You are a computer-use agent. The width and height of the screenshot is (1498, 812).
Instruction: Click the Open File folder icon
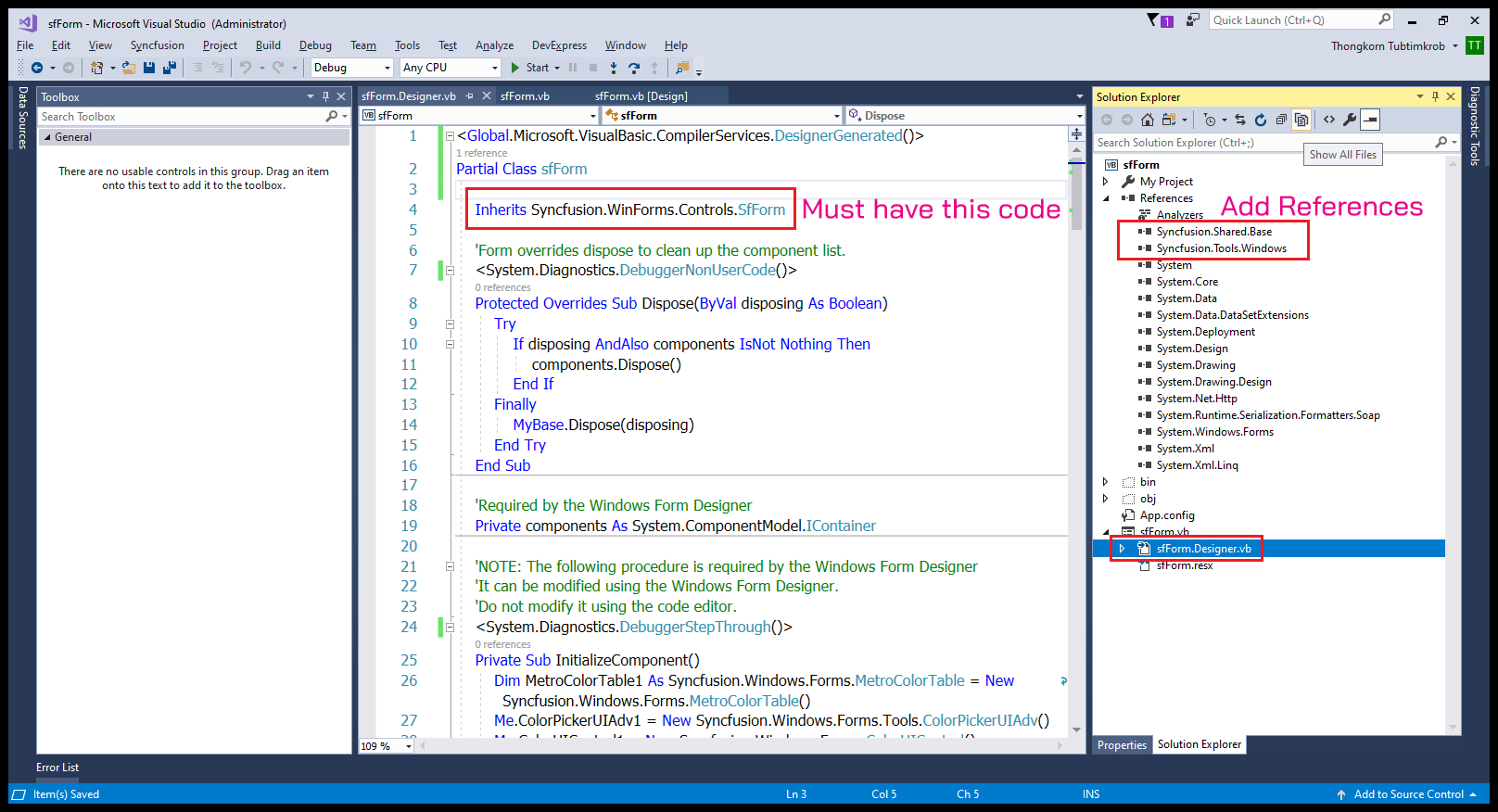point(129,68)
